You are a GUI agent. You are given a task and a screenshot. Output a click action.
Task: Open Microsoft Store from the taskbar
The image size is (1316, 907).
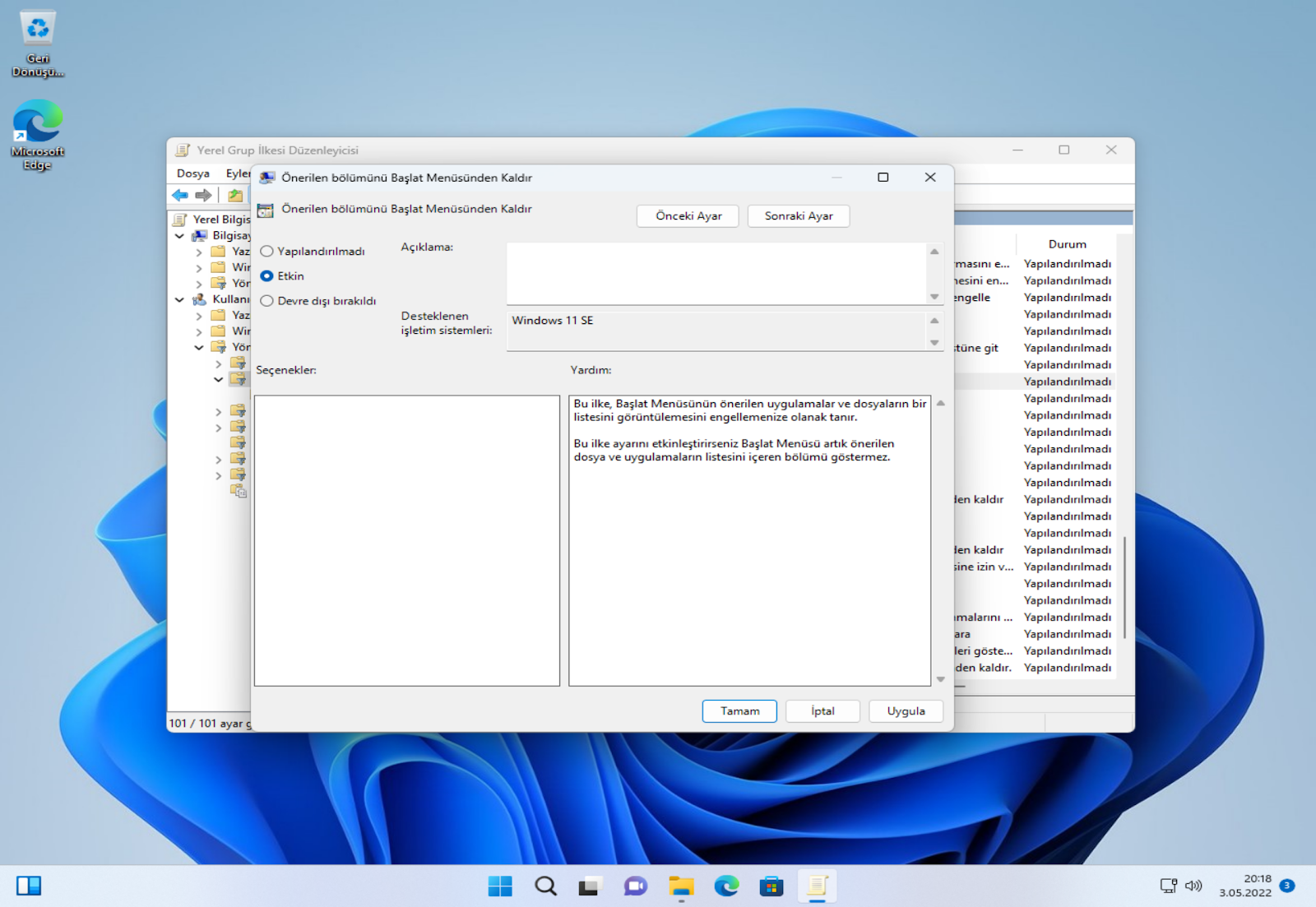click(x=772, y=886)
